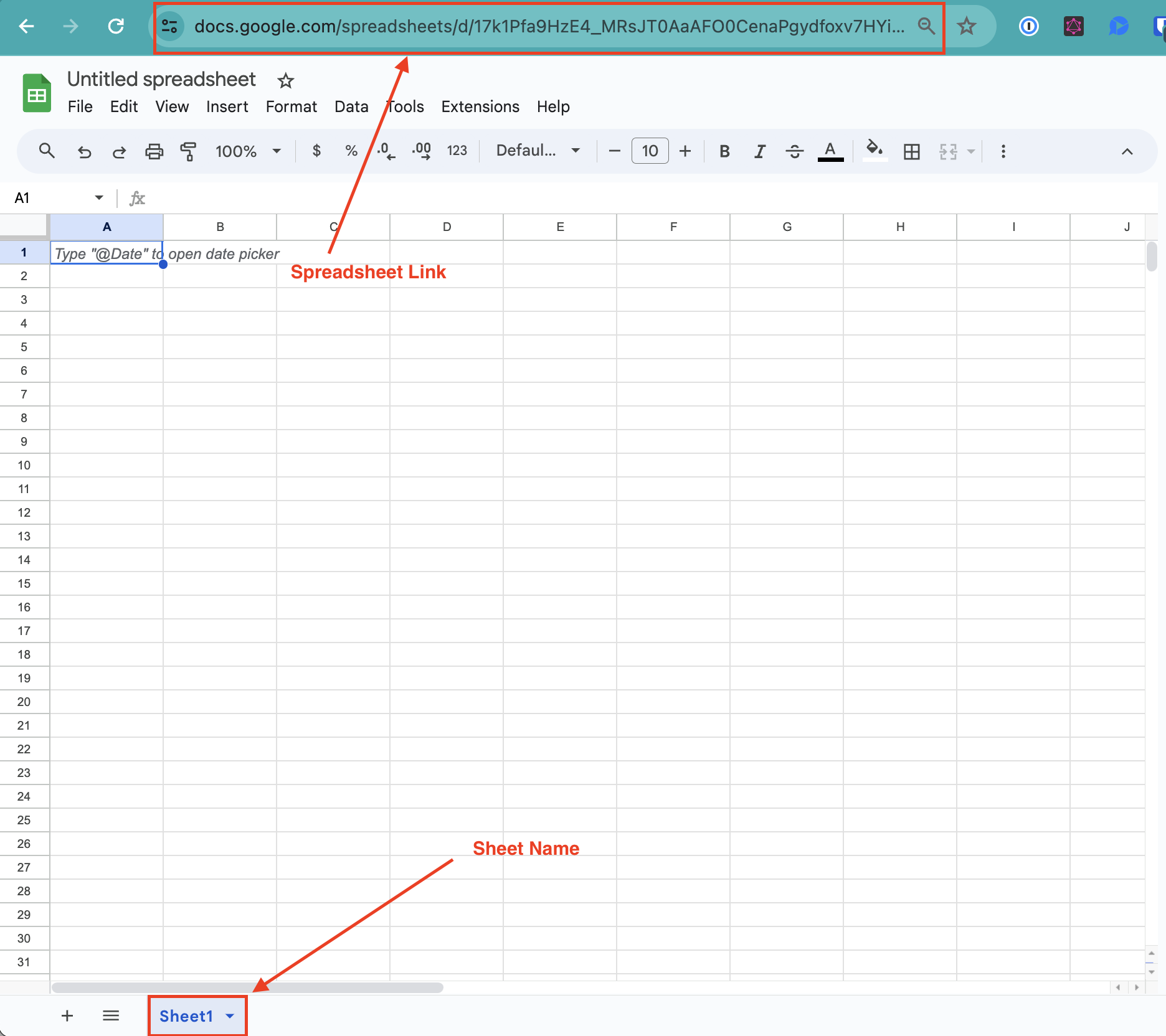Screen dimensions: 1166x1036
Task: Click the font size field showing 10
Action: 650,151
